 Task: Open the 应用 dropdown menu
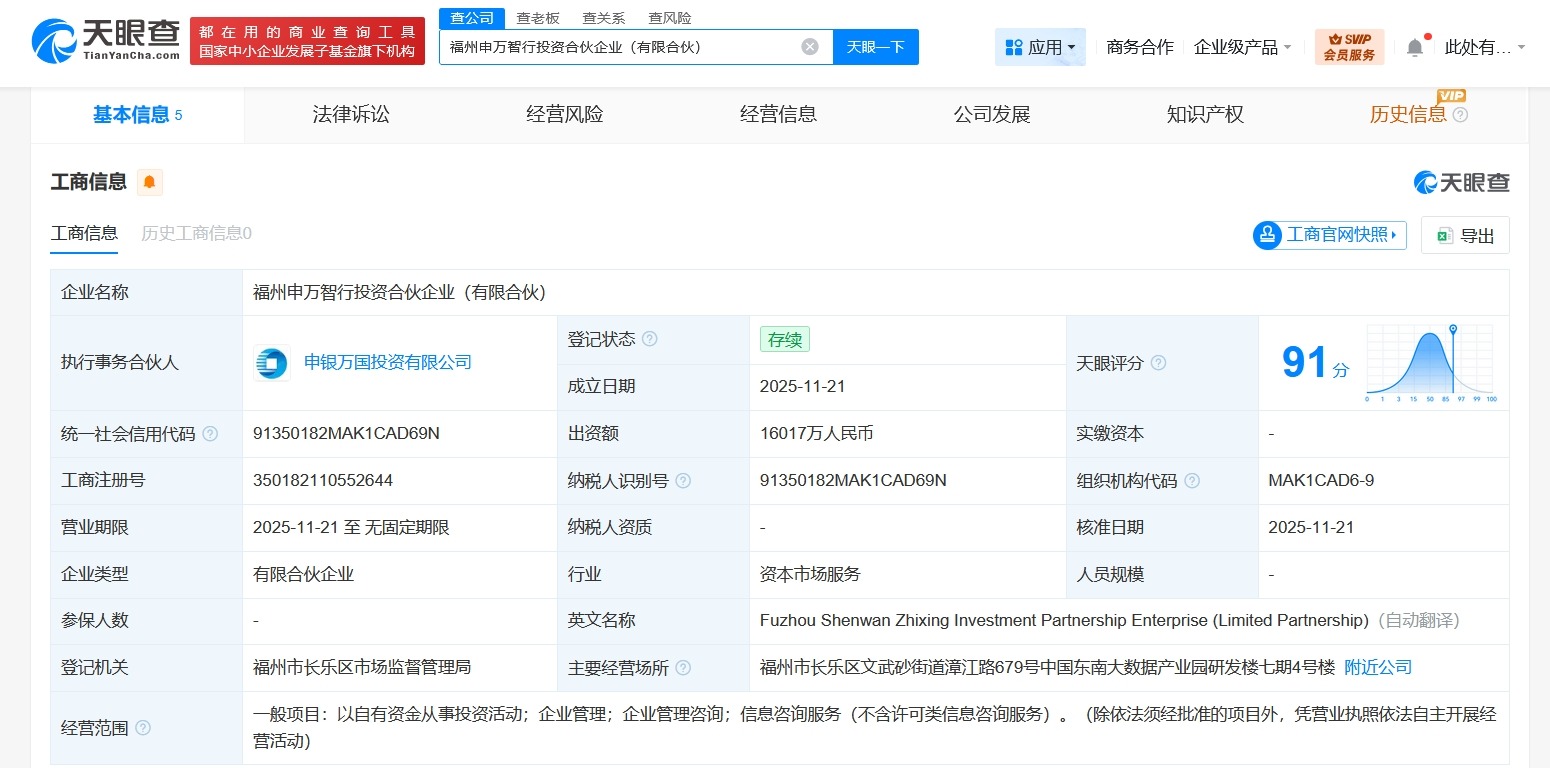(1040, 46)
